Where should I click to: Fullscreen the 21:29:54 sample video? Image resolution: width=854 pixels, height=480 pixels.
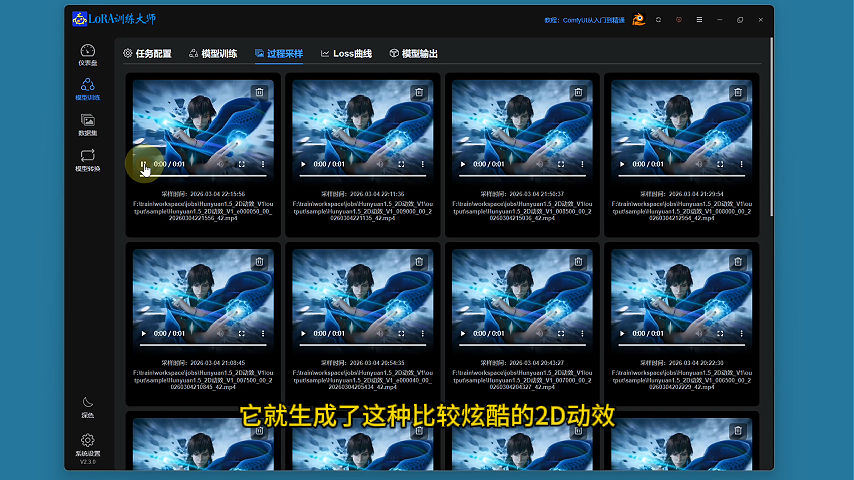[720, 164]
